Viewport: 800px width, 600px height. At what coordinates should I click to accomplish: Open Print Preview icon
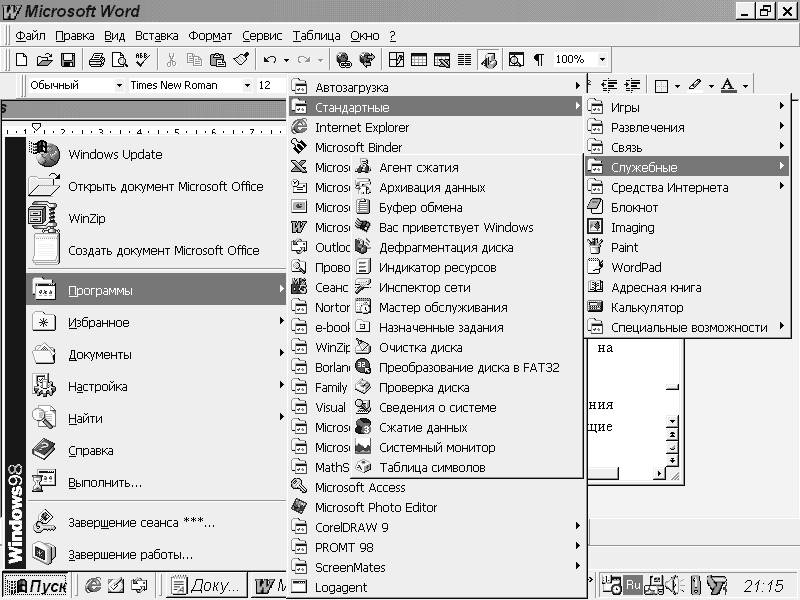(x=119, y=60)
